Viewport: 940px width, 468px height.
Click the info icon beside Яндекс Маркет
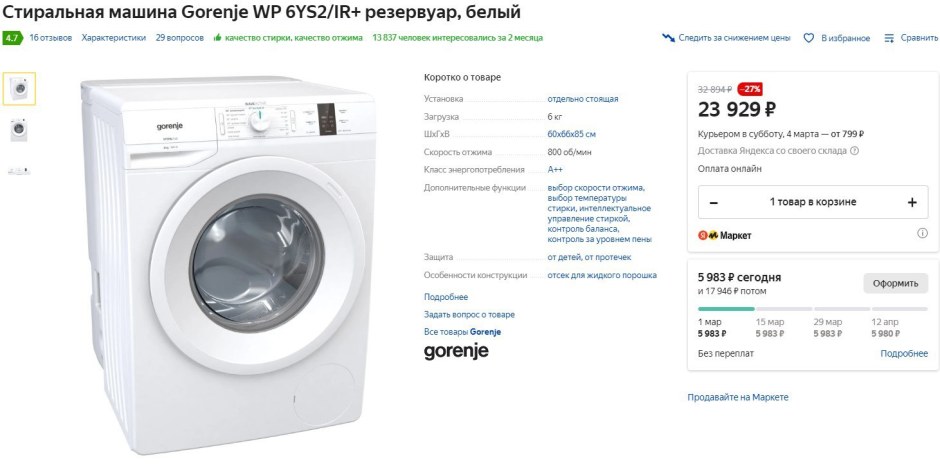pos(922,234)
